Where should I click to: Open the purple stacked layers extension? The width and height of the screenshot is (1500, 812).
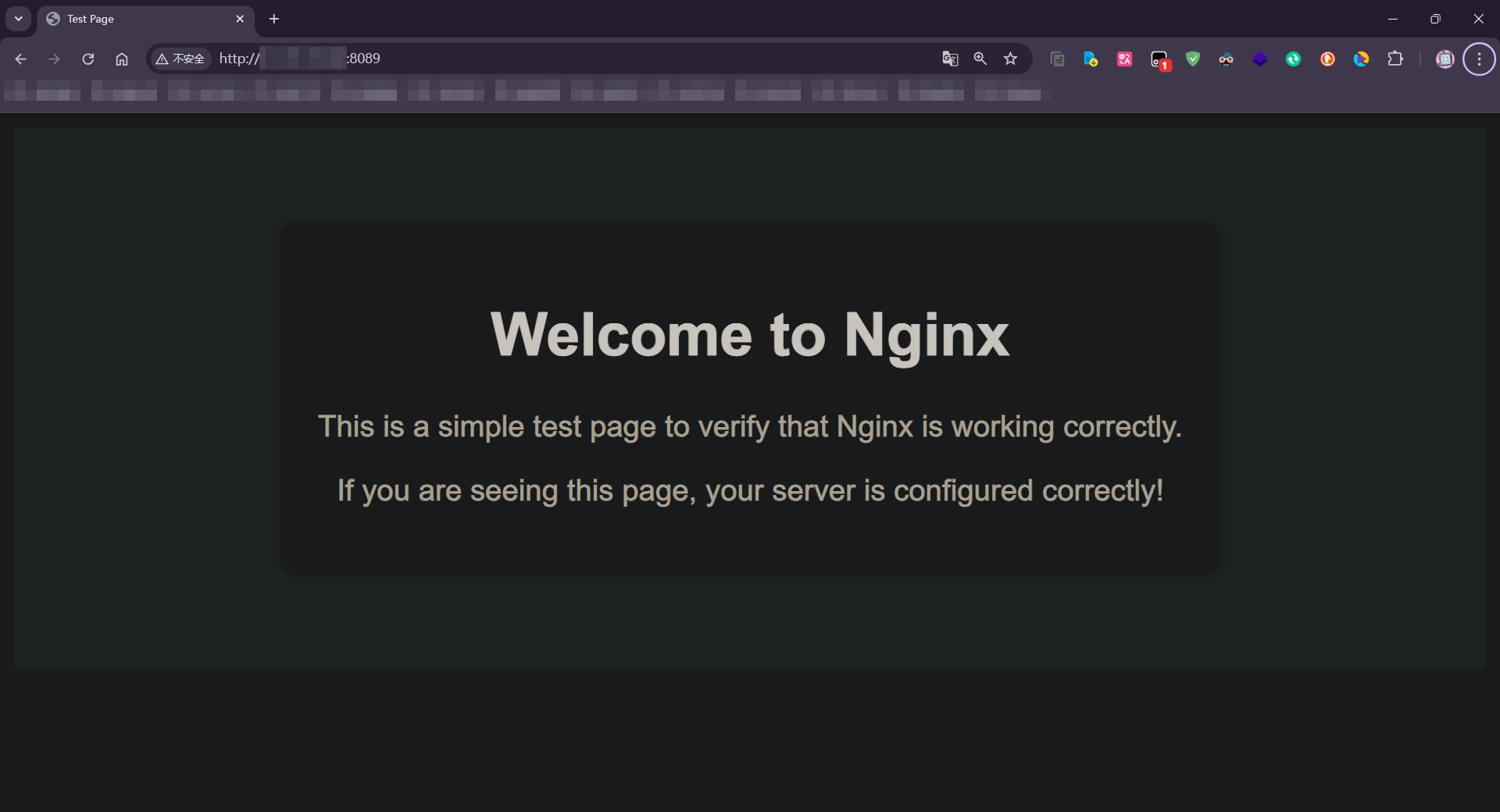click(1259, 59)
